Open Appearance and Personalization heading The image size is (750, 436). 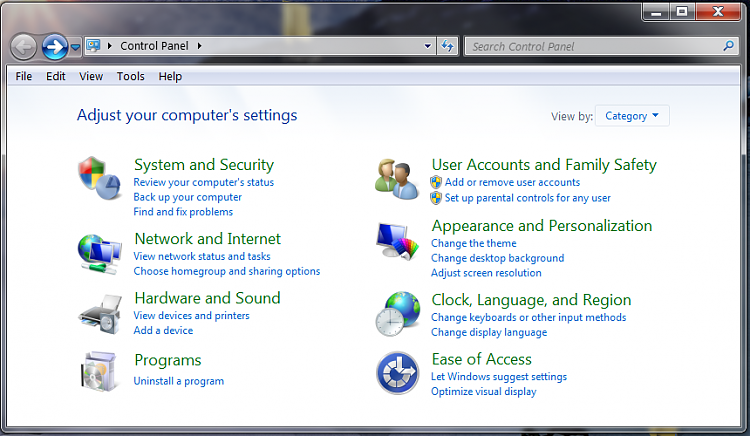[x=541, y=226]
